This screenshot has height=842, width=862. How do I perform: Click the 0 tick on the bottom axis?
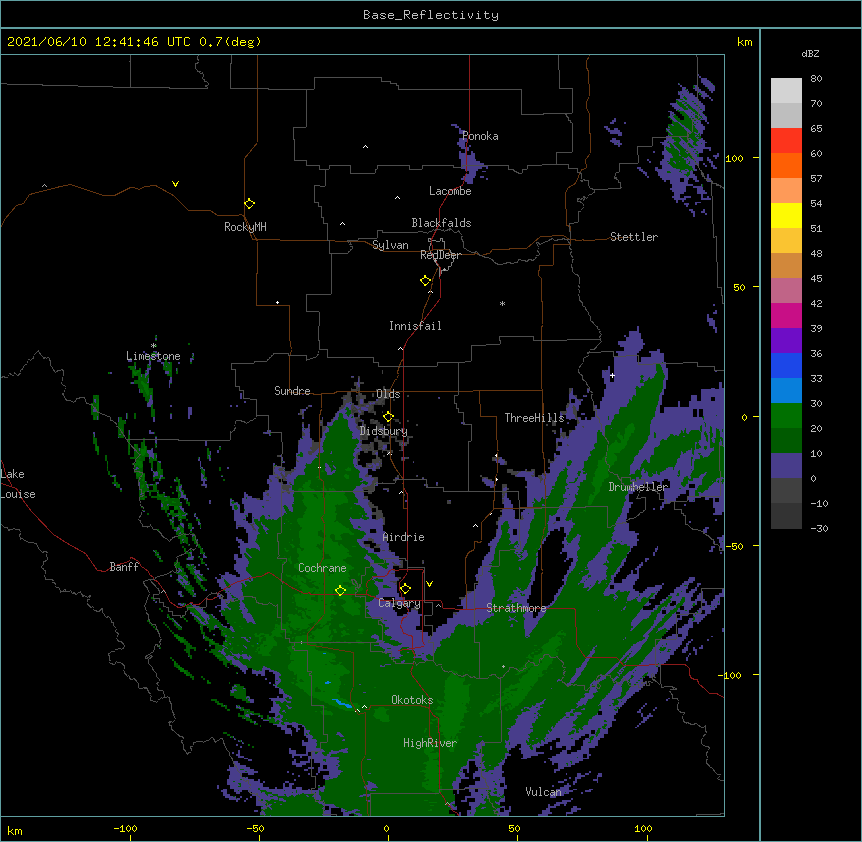click(386, 828)
